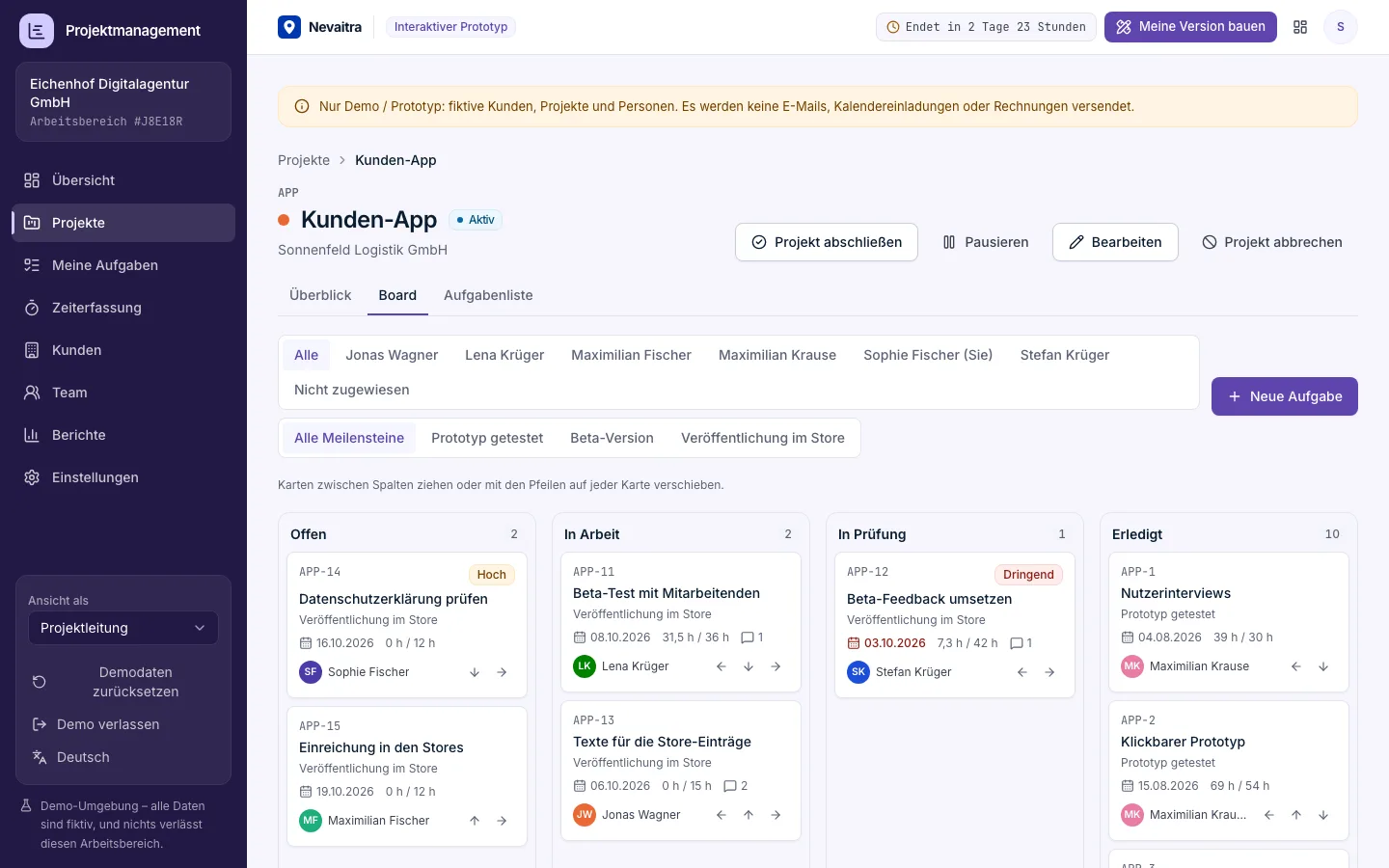Move APP-12 card left with its arrow
Screen dimensions: 1389x868
[x=1022, y=672]
